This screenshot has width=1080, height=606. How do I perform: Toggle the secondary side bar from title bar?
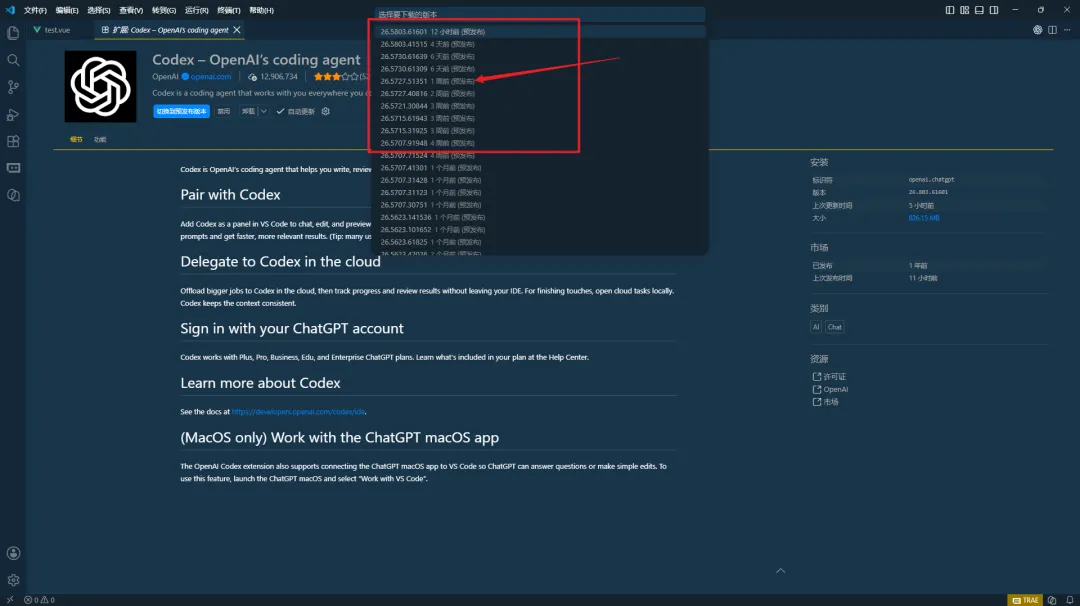[994, 10]
